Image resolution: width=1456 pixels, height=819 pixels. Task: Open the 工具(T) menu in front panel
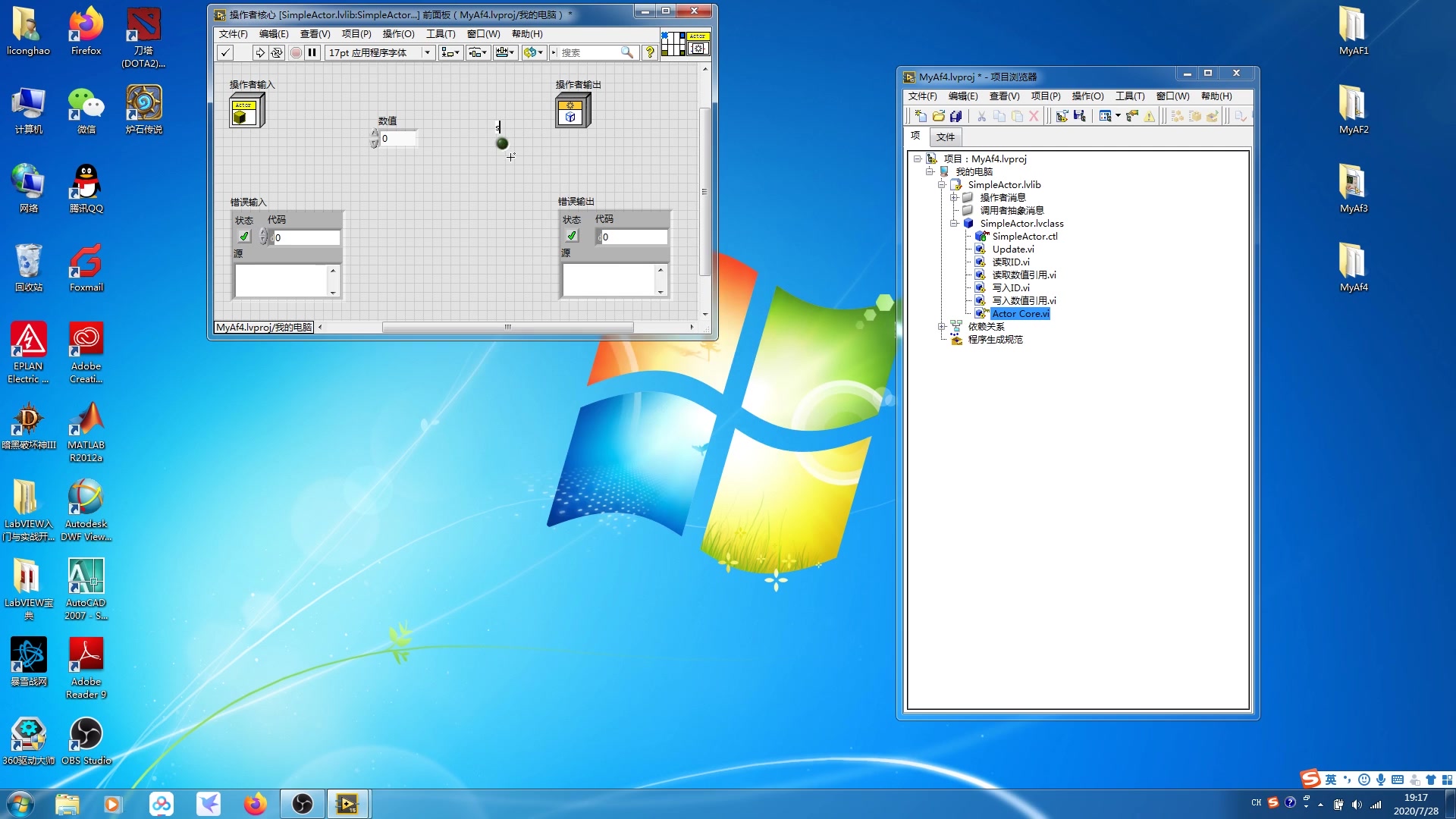[x=440, y=34]
